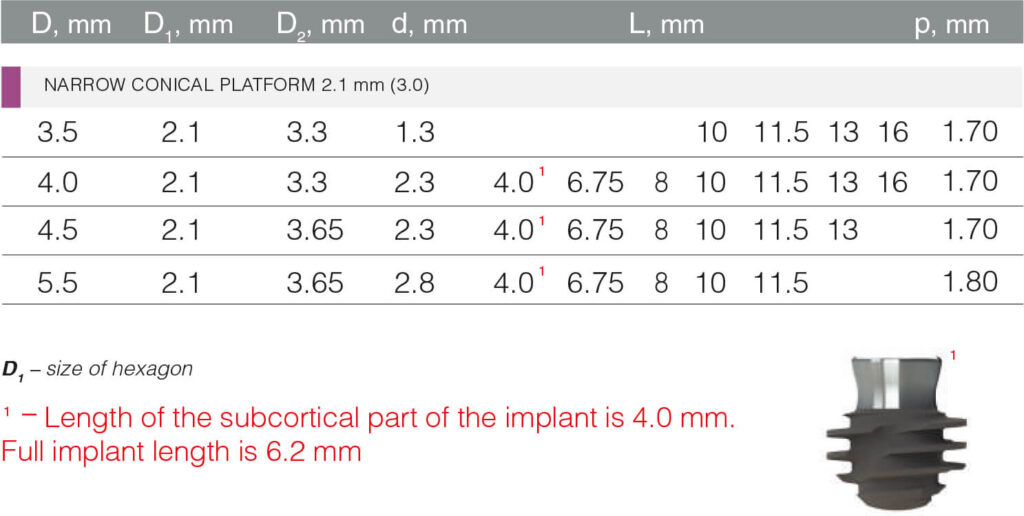Click the purple marker beside Narrow Conical Platform
Viewport: 1024px width, 516px height.
[x=11, y=87]
